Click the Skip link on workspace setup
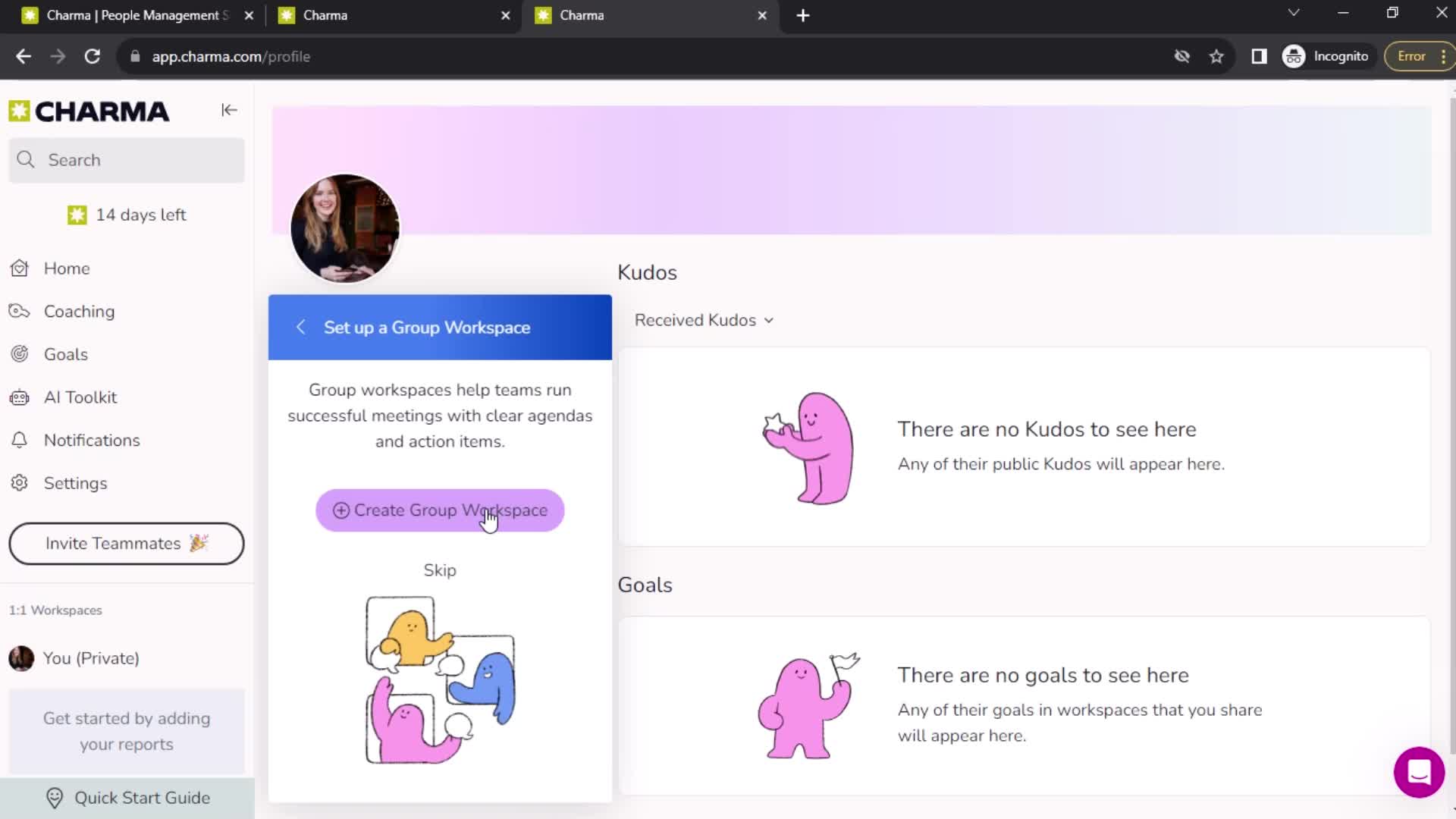The image size is (1456, 819). 440,570
